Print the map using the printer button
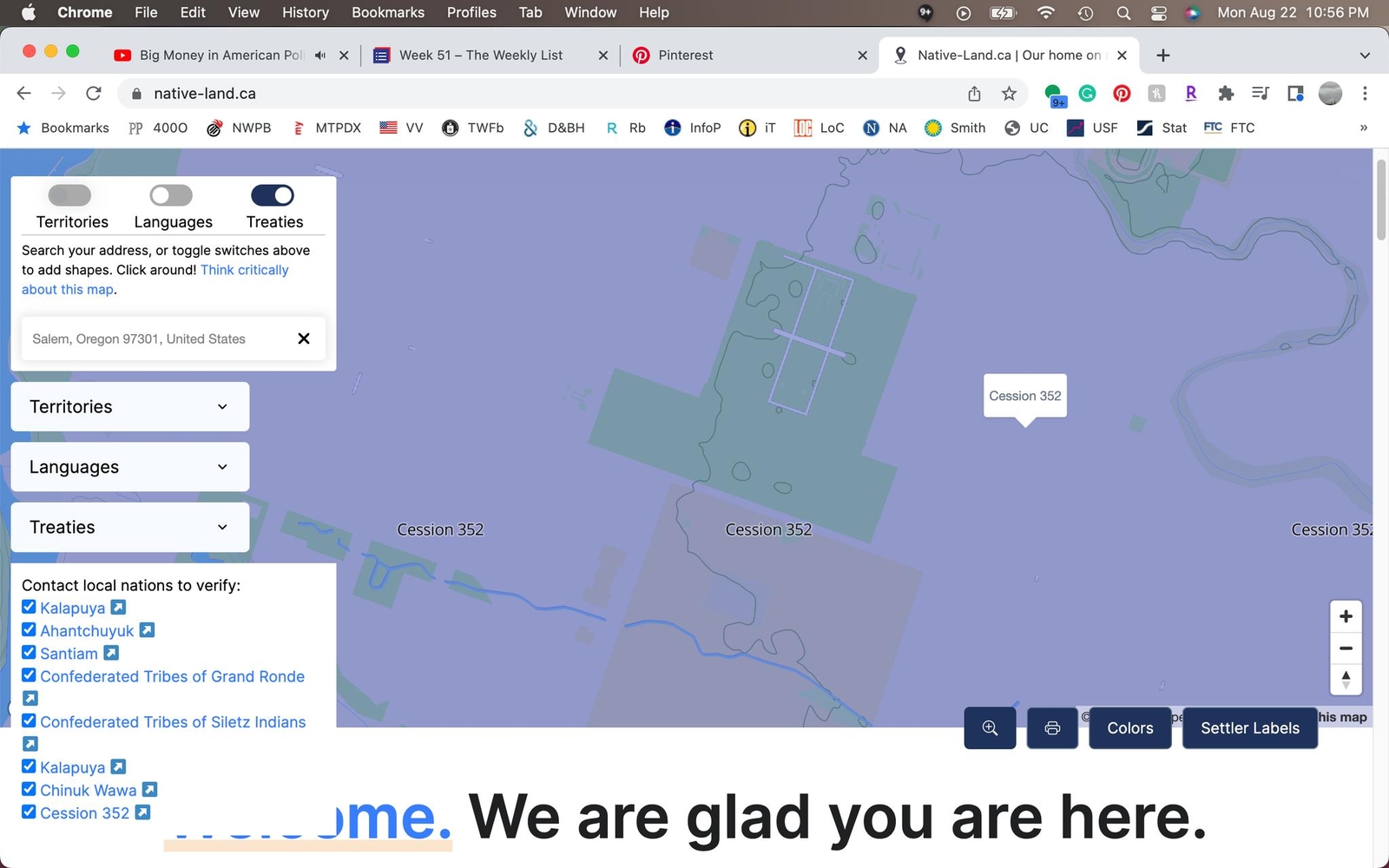 click(x=1052, y=728)
